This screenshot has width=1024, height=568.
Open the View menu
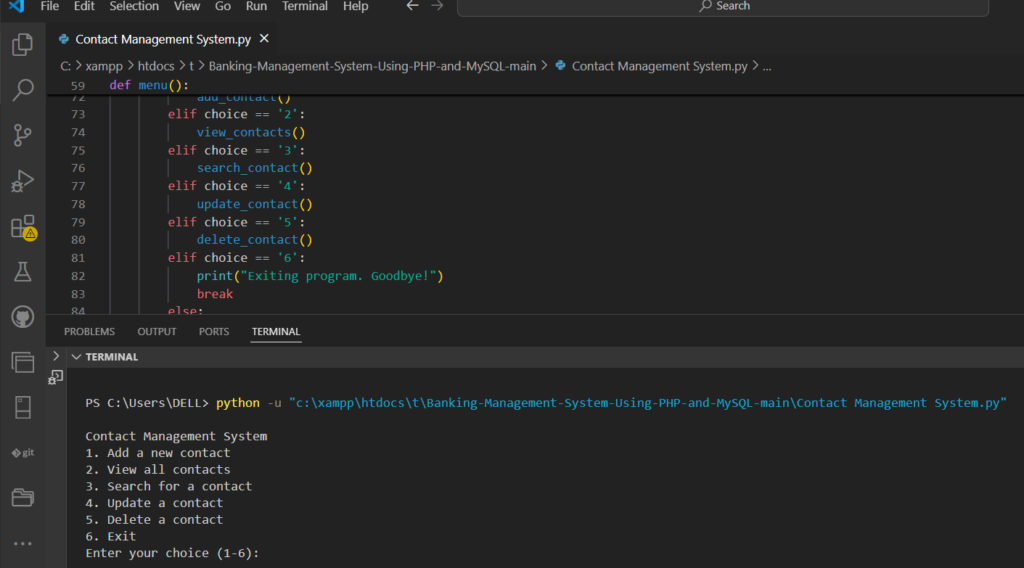(187, 6)
